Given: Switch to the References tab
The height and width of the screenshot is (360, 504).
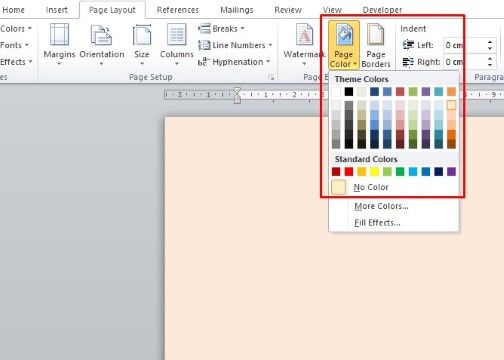Looking at the screenshot, I should click(x=178, y=10).
